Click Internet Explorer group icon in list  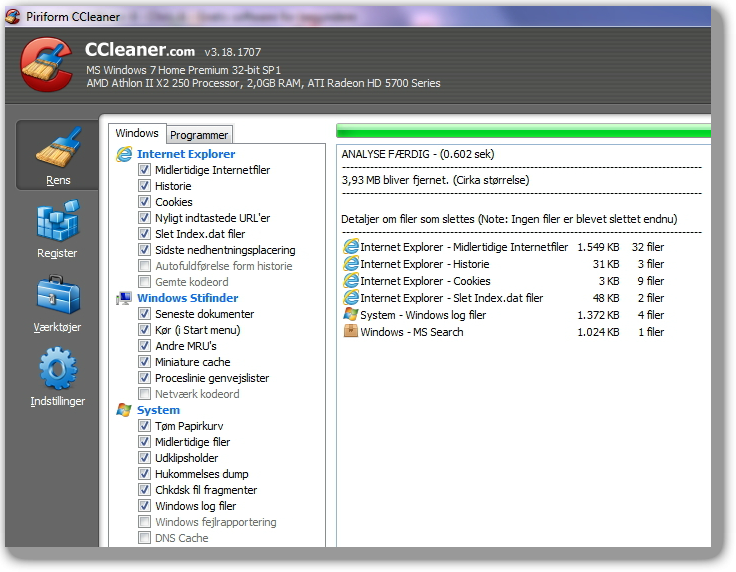pyautogui.click(x=124, y=154)
